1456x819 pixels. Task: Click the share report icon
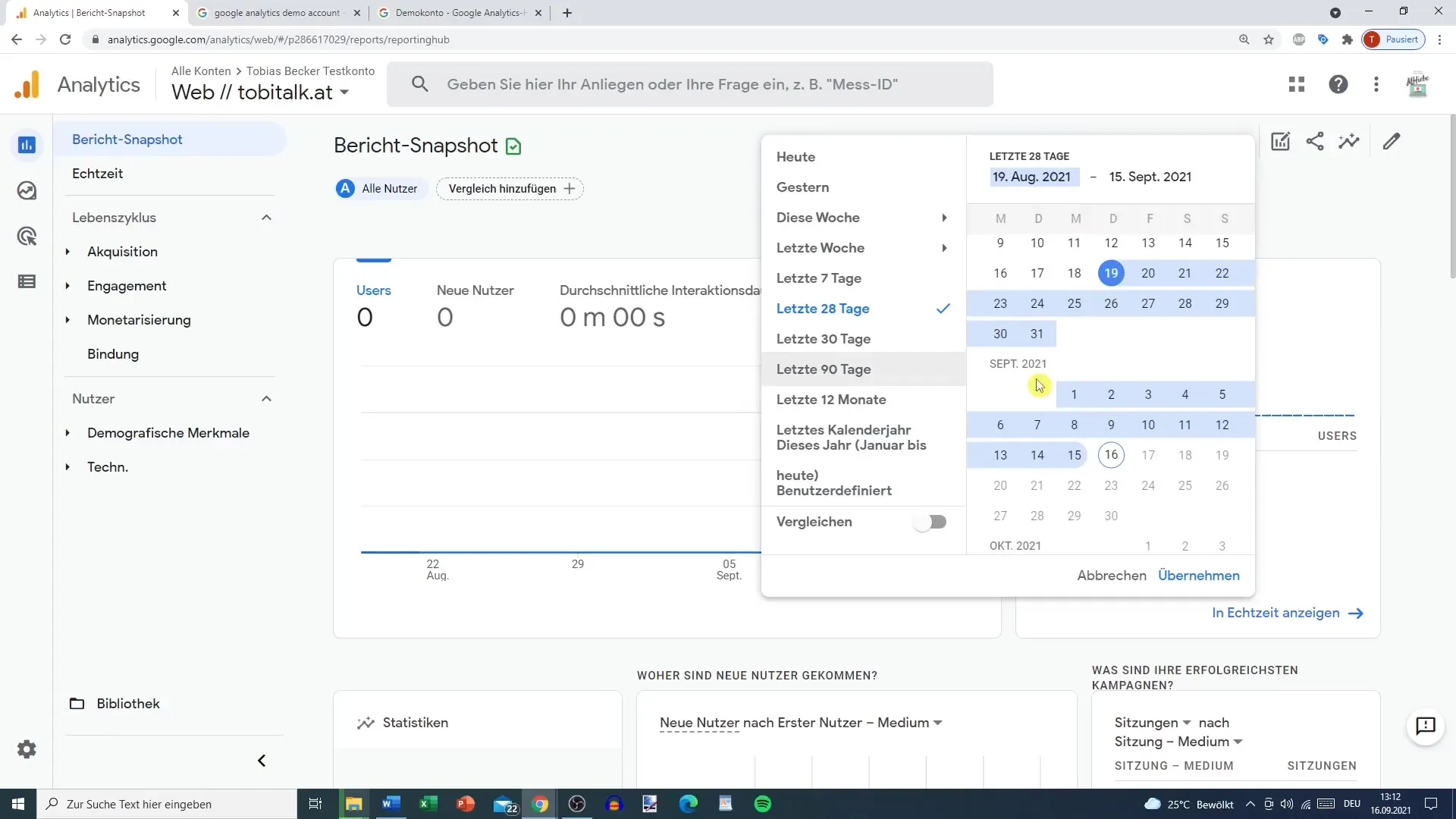(x=1315, y=141)
